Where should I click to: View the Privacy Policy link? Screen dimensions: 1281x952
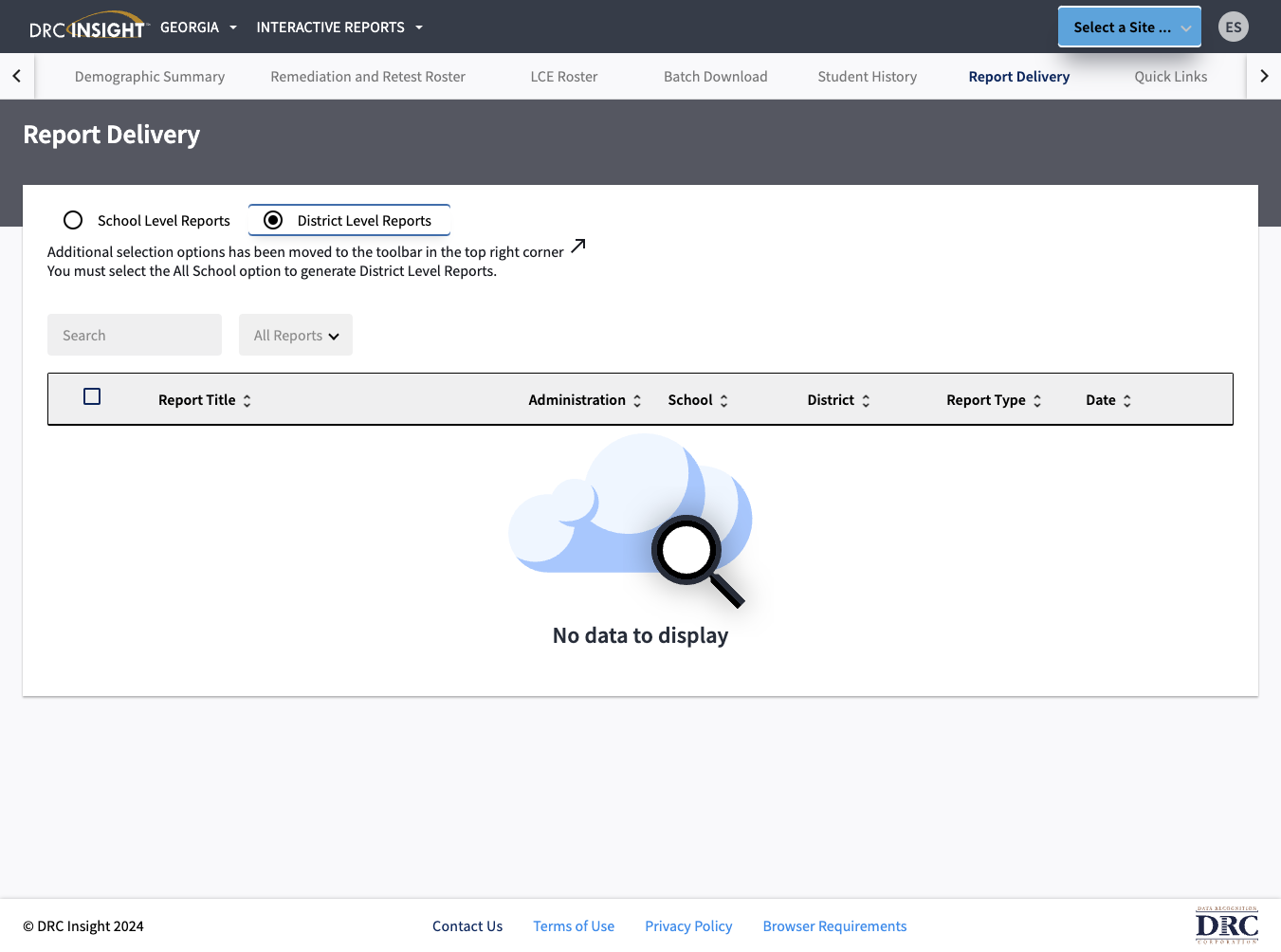pos(688,926)
